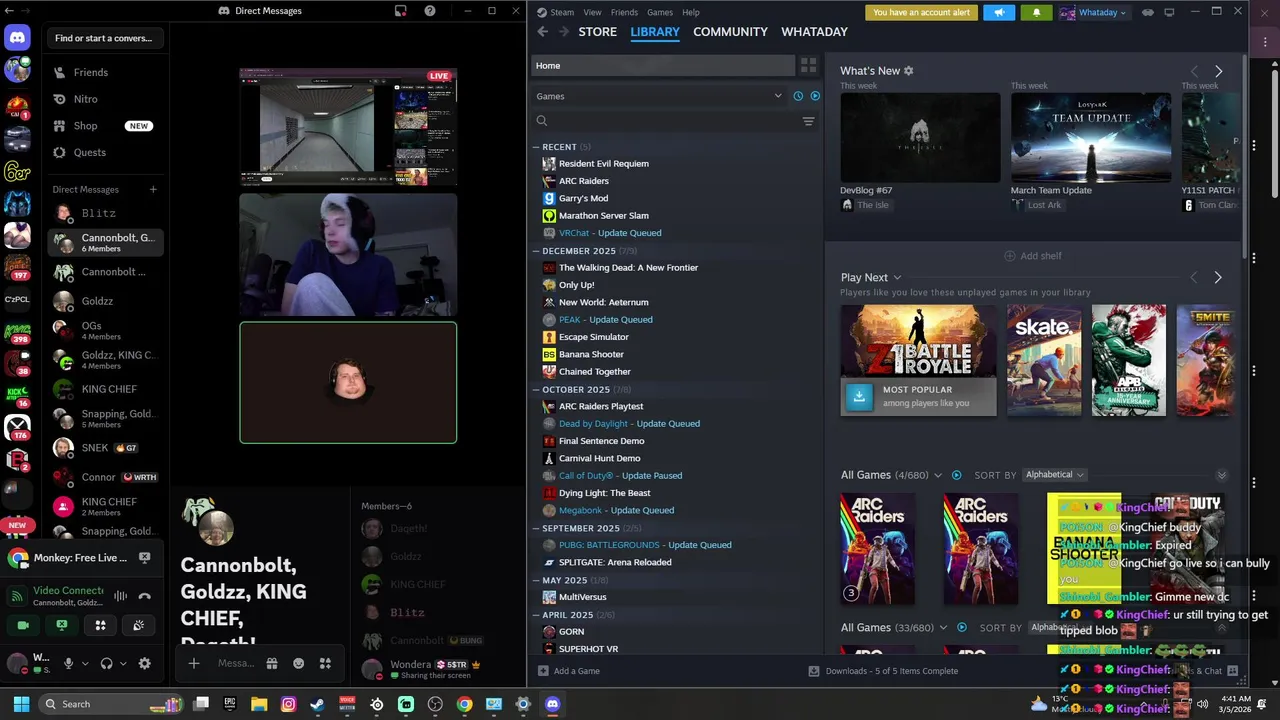The height and width of the screenshot is (720, 1280).
Task: Collapse the DECEMBER 2025 section
Action: click(536, 251)
